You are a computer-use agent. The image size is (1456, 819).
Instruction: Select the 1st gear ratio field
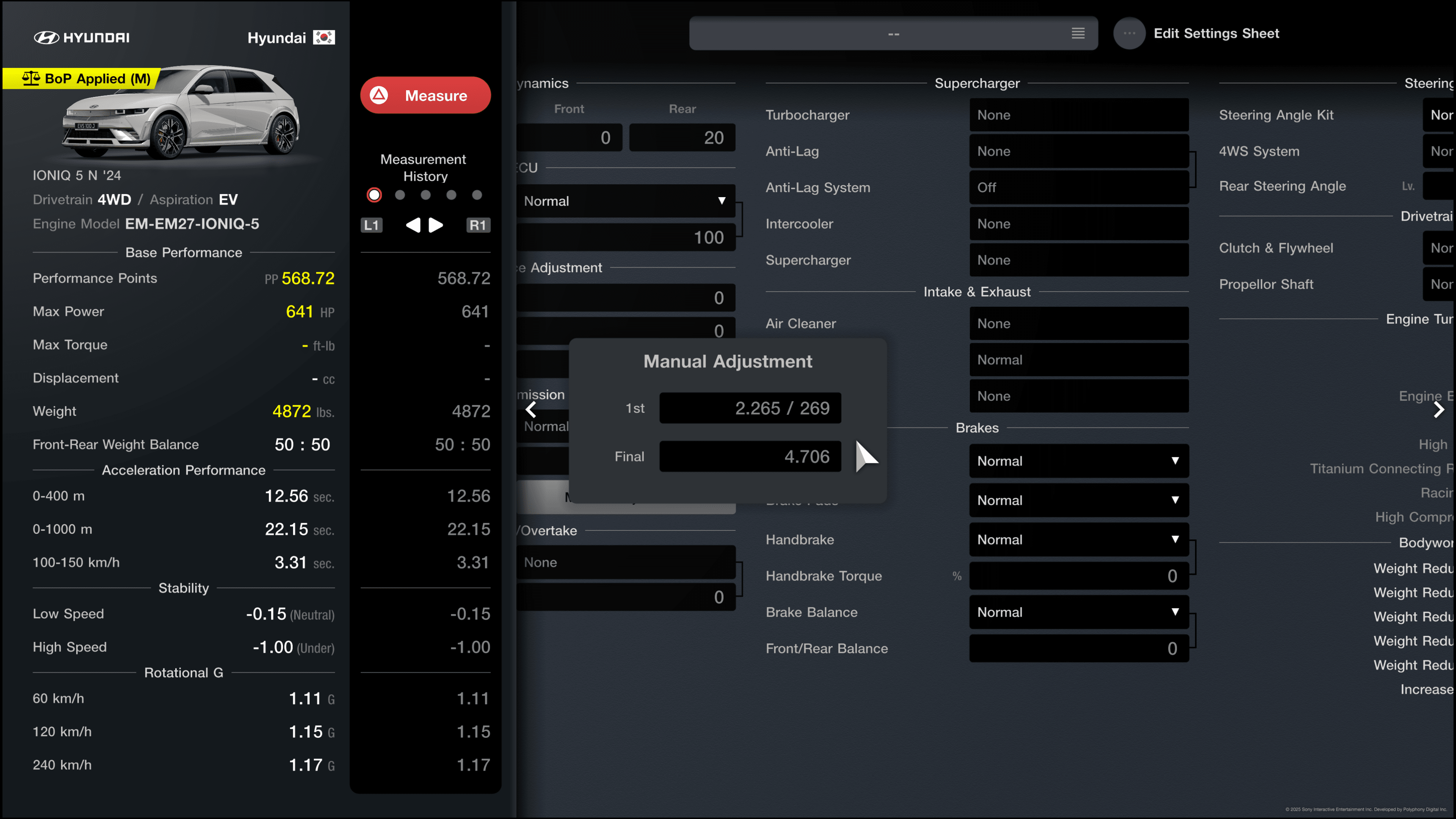coord(750,408)
